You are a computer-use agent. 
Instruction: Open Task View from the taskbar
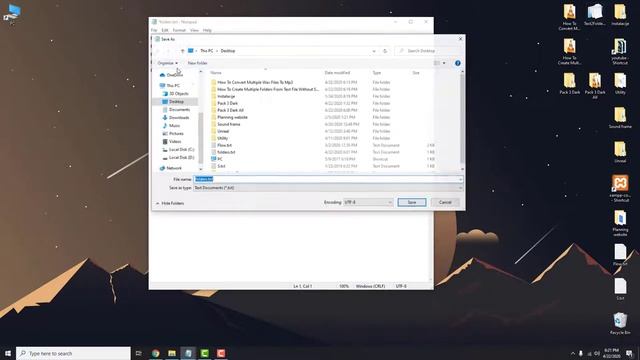(x=139, y=353)
